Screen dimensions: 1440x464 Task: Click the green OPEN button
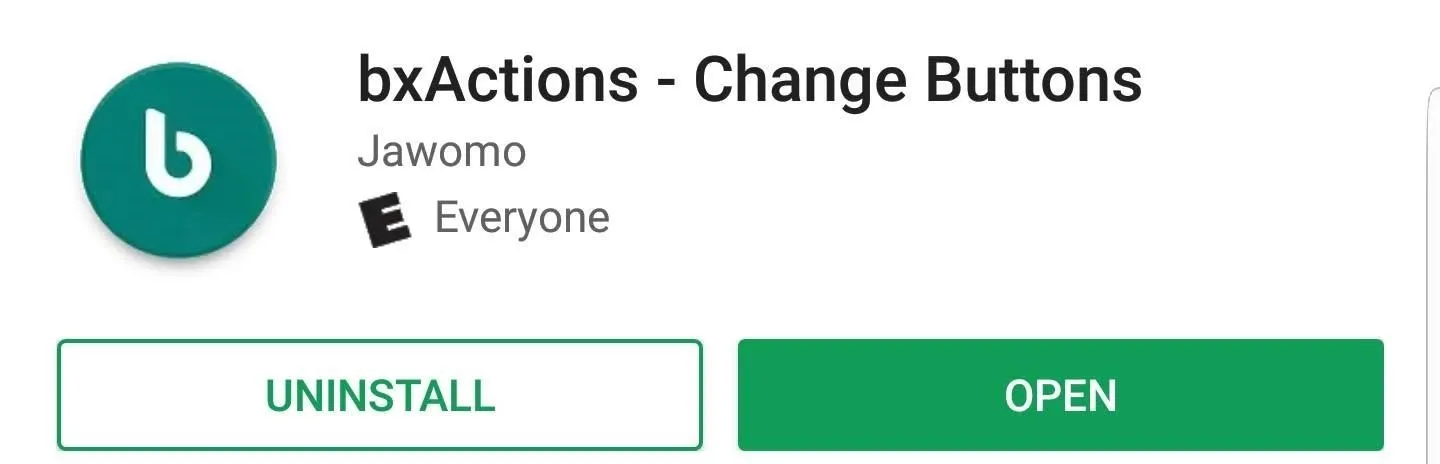[x=1061, y=395]
